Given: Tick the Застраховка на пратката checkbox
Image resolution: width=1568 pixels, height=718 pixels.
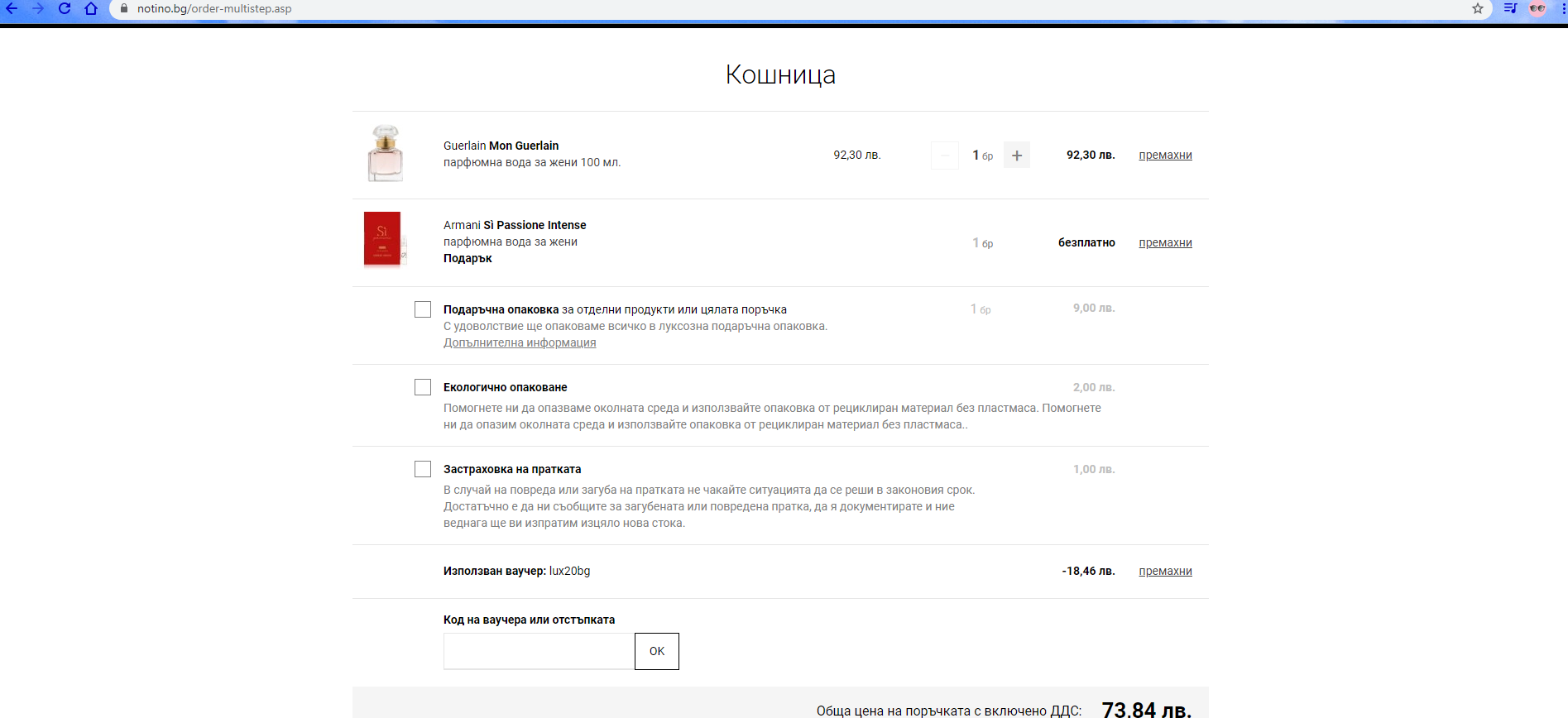Looking at the screenshot, I should [x=423, y=469].
